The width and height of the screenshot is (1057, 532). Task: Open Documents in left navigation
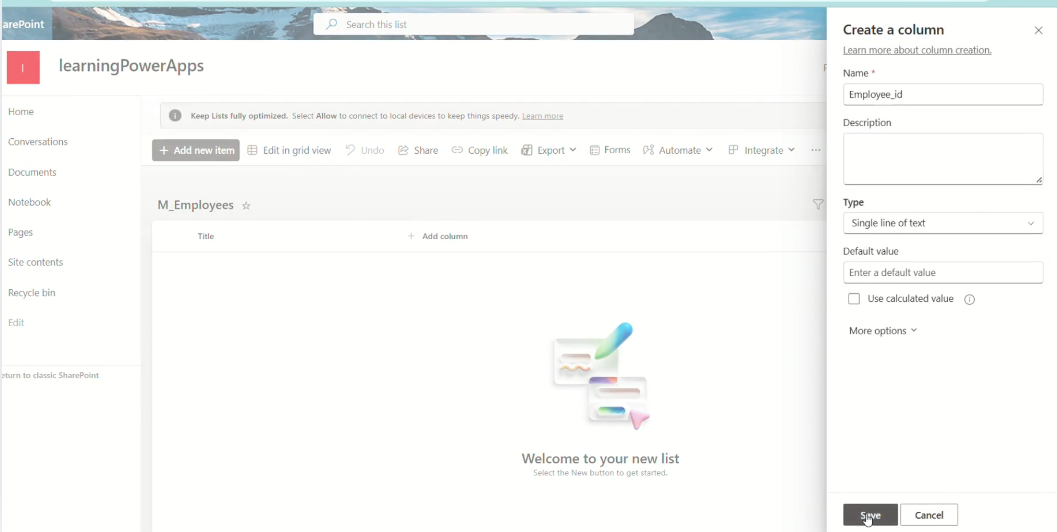32,172
